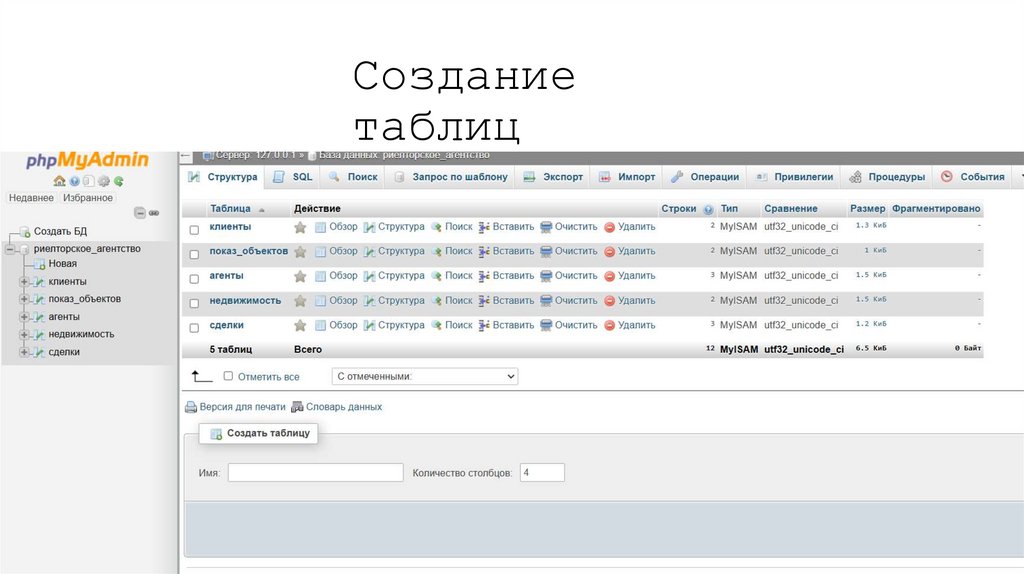The width and height of the screenshot is (1024, 574).
Task: Click the клиенты table icon in tree
Action: 39,282
